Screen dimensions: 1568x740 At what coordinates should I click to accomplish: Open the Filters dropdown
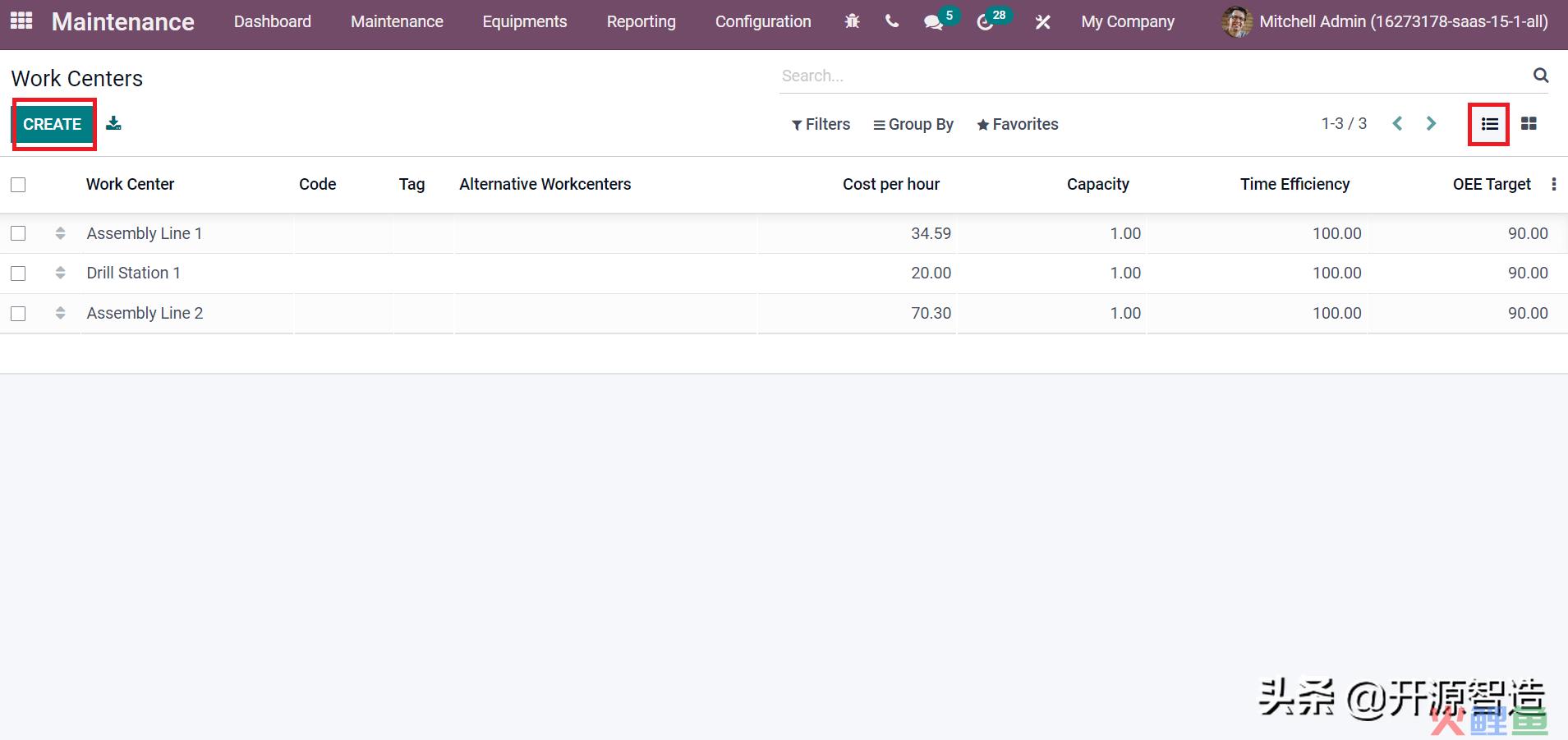821,124
